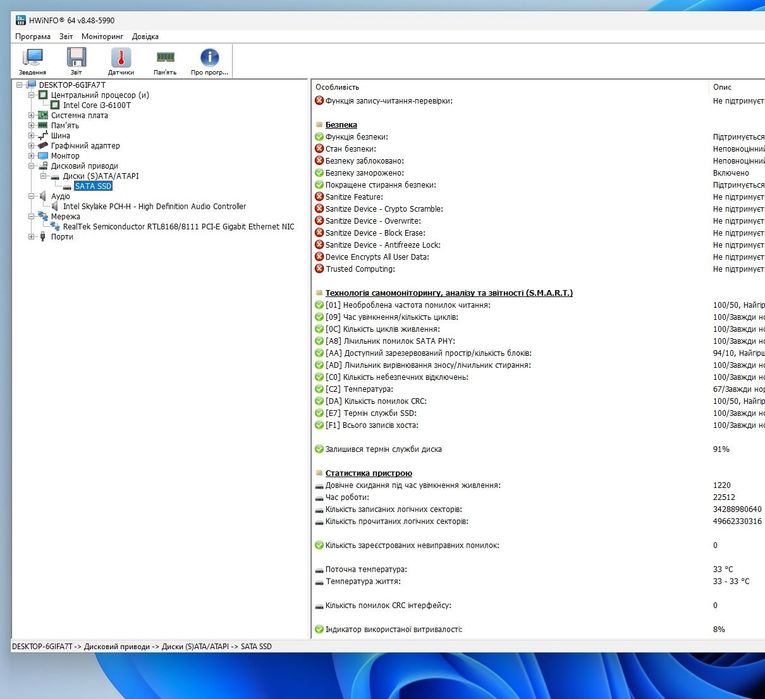Click green check beside Залишився термін служби диска

click(x=319, y=449)
